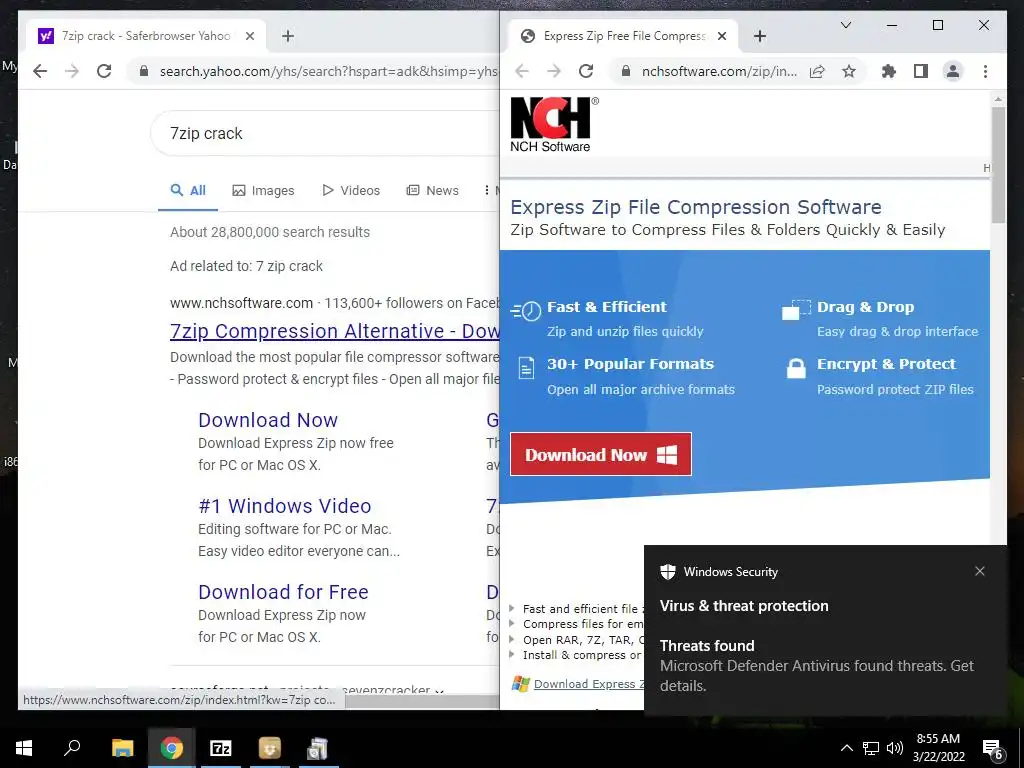Click back arrow in NCH window

522,71
